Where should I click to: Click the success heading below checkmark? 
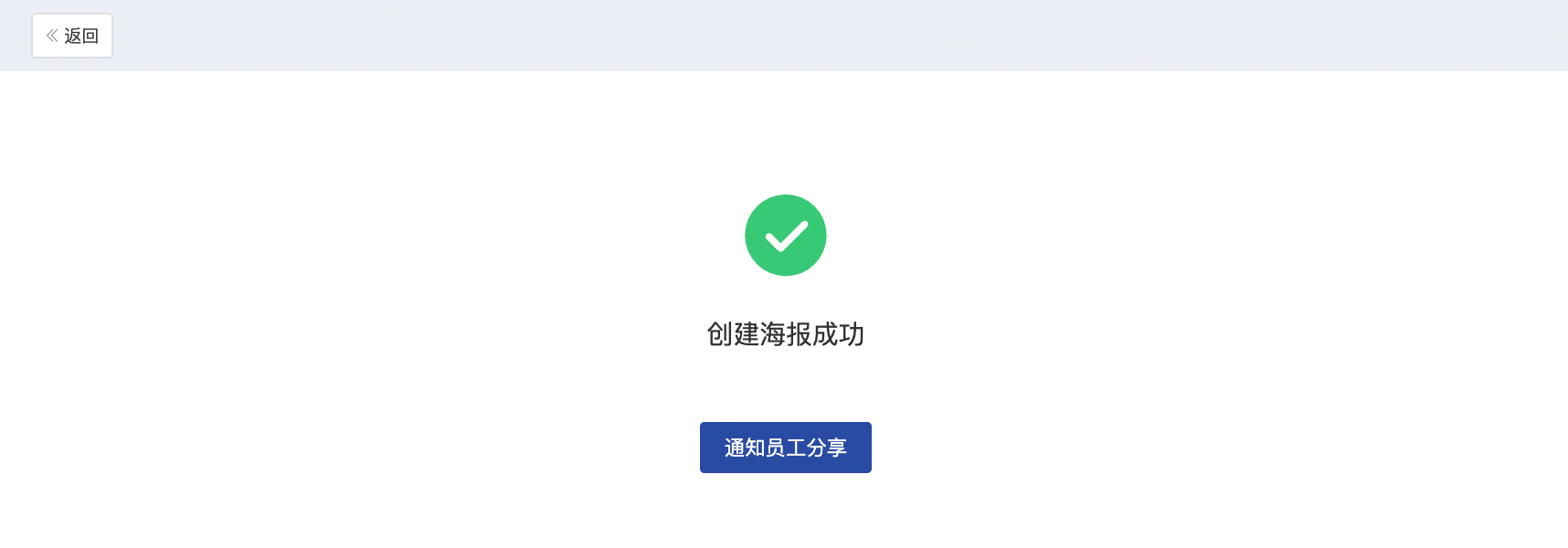786,334
